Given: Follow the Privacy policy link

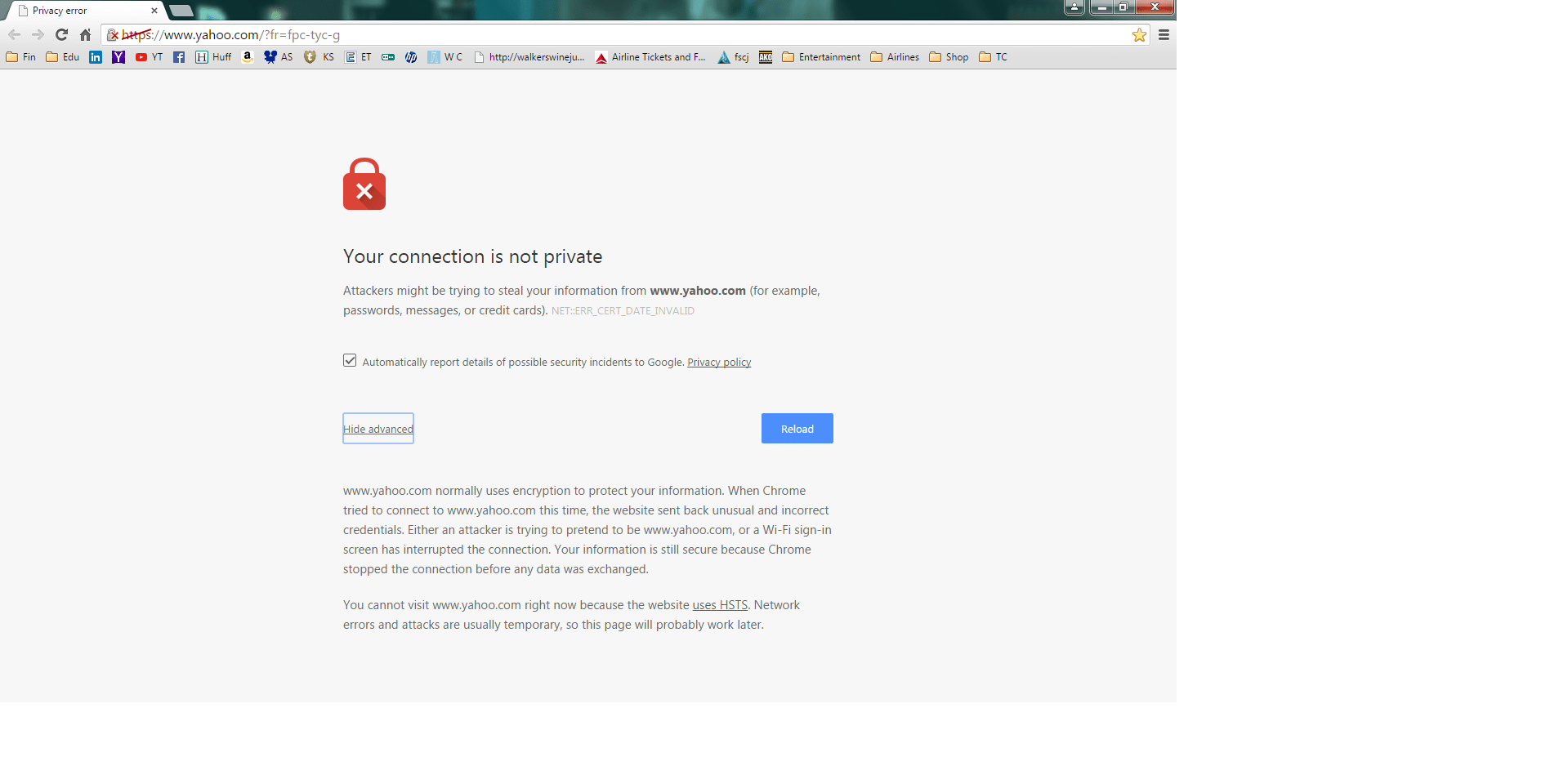Looking at the screenshot, I should (719, 362).
